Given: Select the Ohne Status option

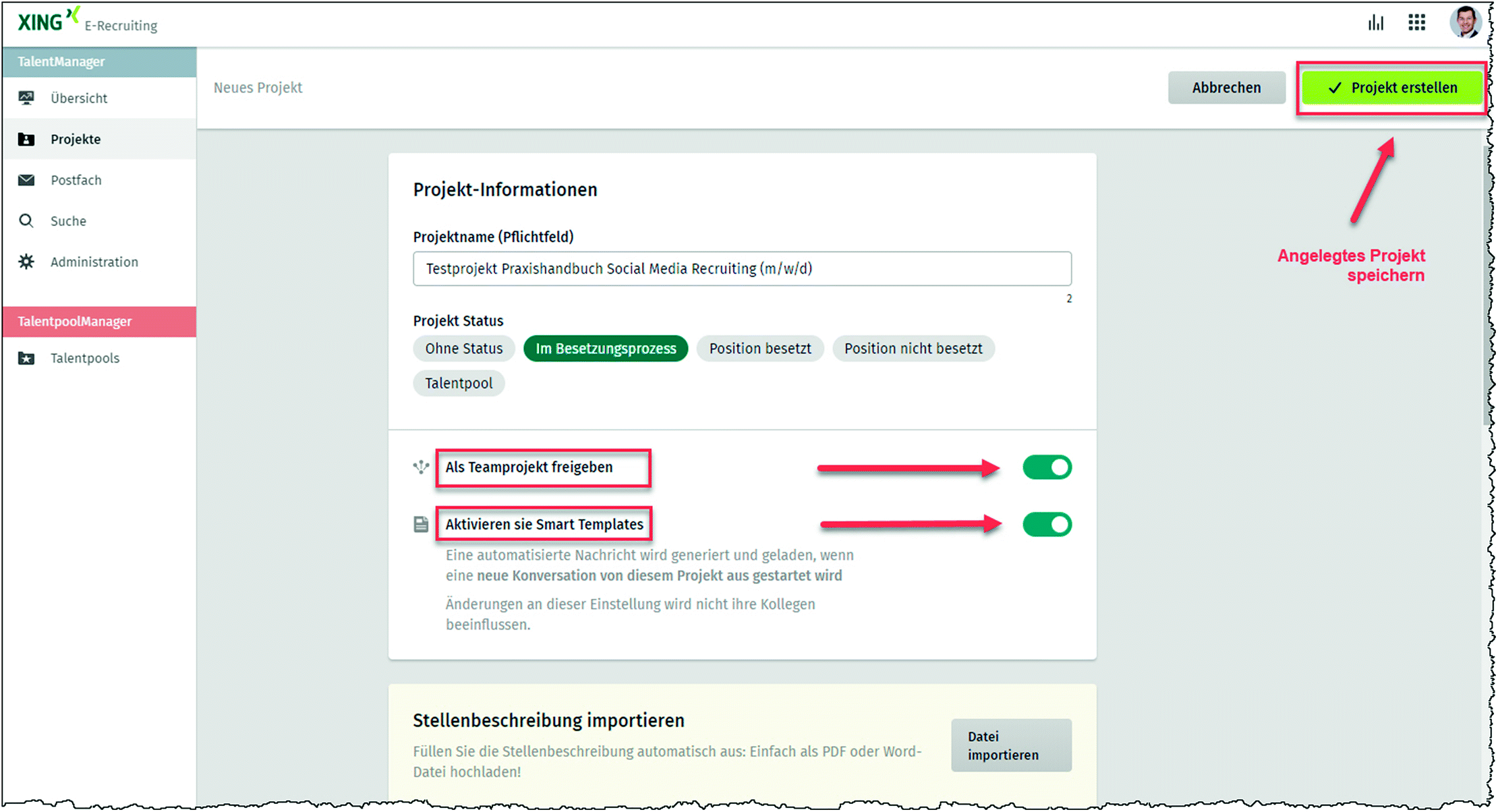Looking at the screenshot, I should tap(463, 349).
